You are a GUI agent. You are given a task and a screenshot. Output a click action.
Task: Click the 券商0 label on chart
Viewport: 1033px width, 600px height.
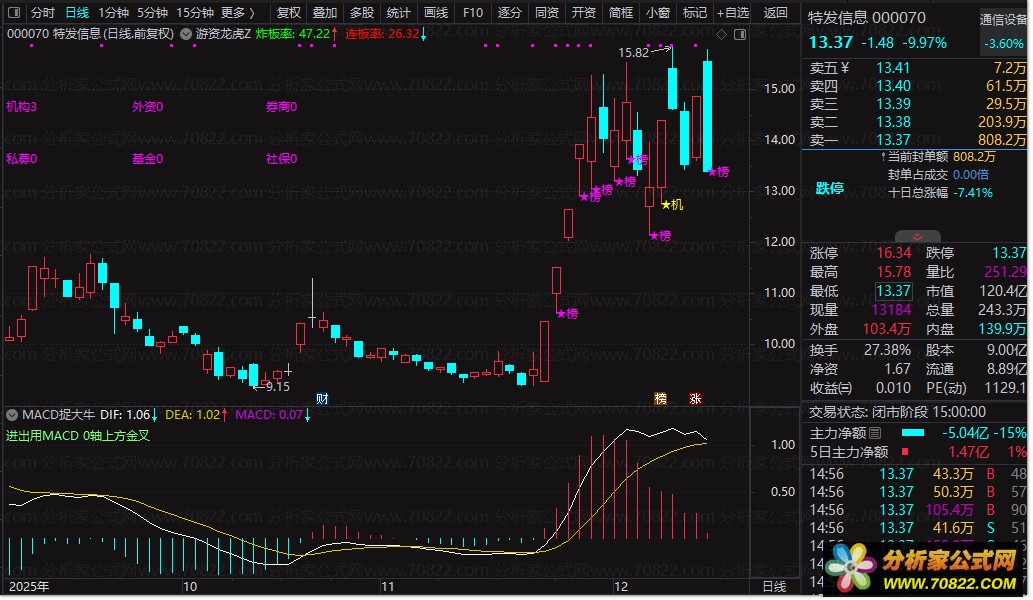(281, 107)
